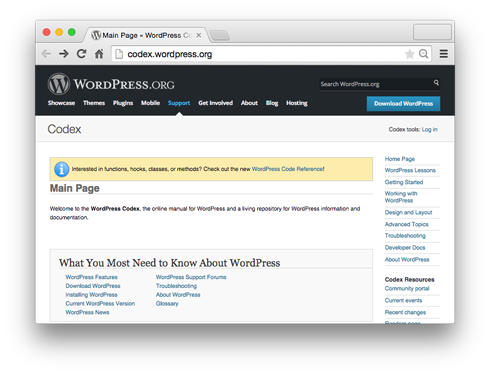
Task: Open the Showcase menu item
Action: click(61, 103)
